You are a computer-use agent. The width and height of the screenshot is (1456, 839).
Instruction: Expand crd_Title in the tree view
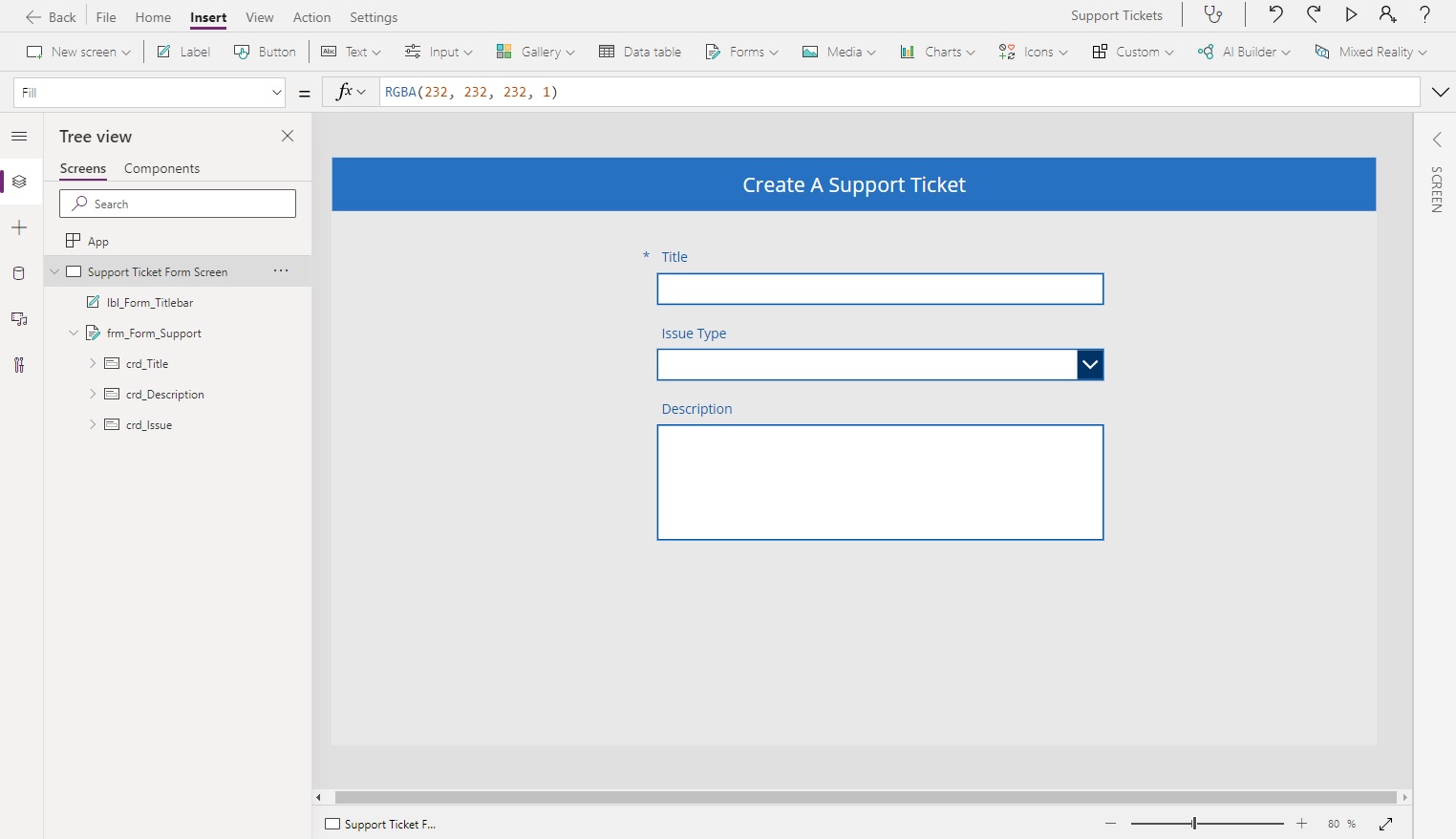click(x=92, y=363)
